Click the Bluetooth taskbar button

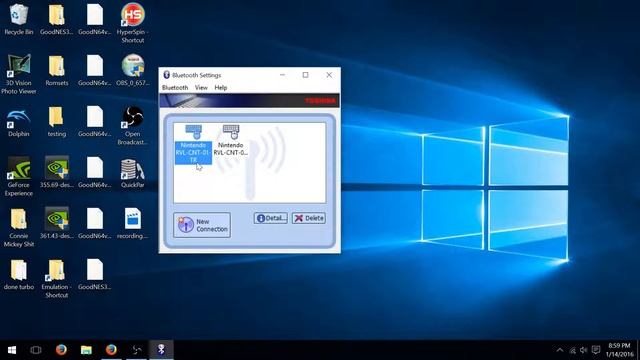pos(161,350)
